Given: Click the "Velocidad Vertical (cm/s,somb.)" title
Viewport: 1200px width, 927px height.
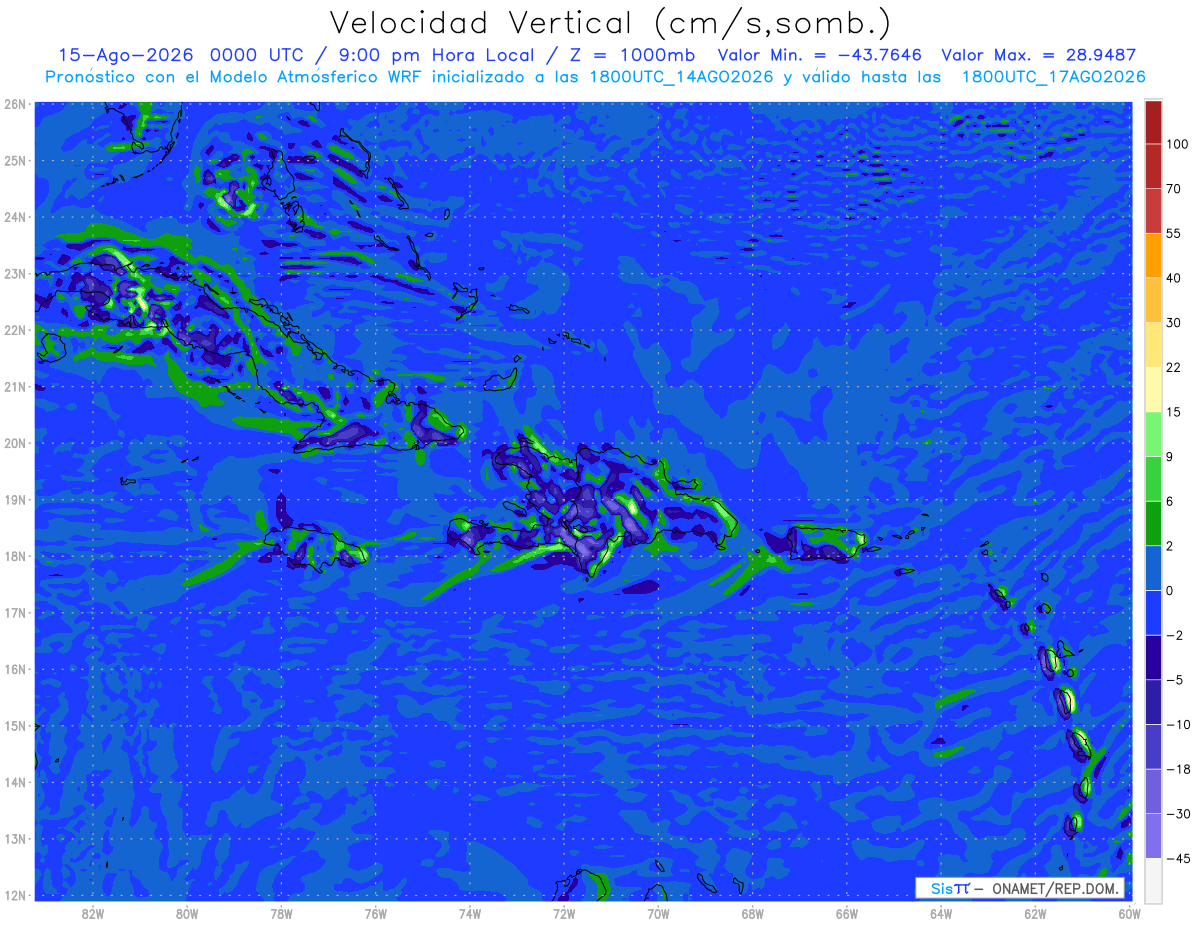Looking at the screenshot, I should coord(610,24).
